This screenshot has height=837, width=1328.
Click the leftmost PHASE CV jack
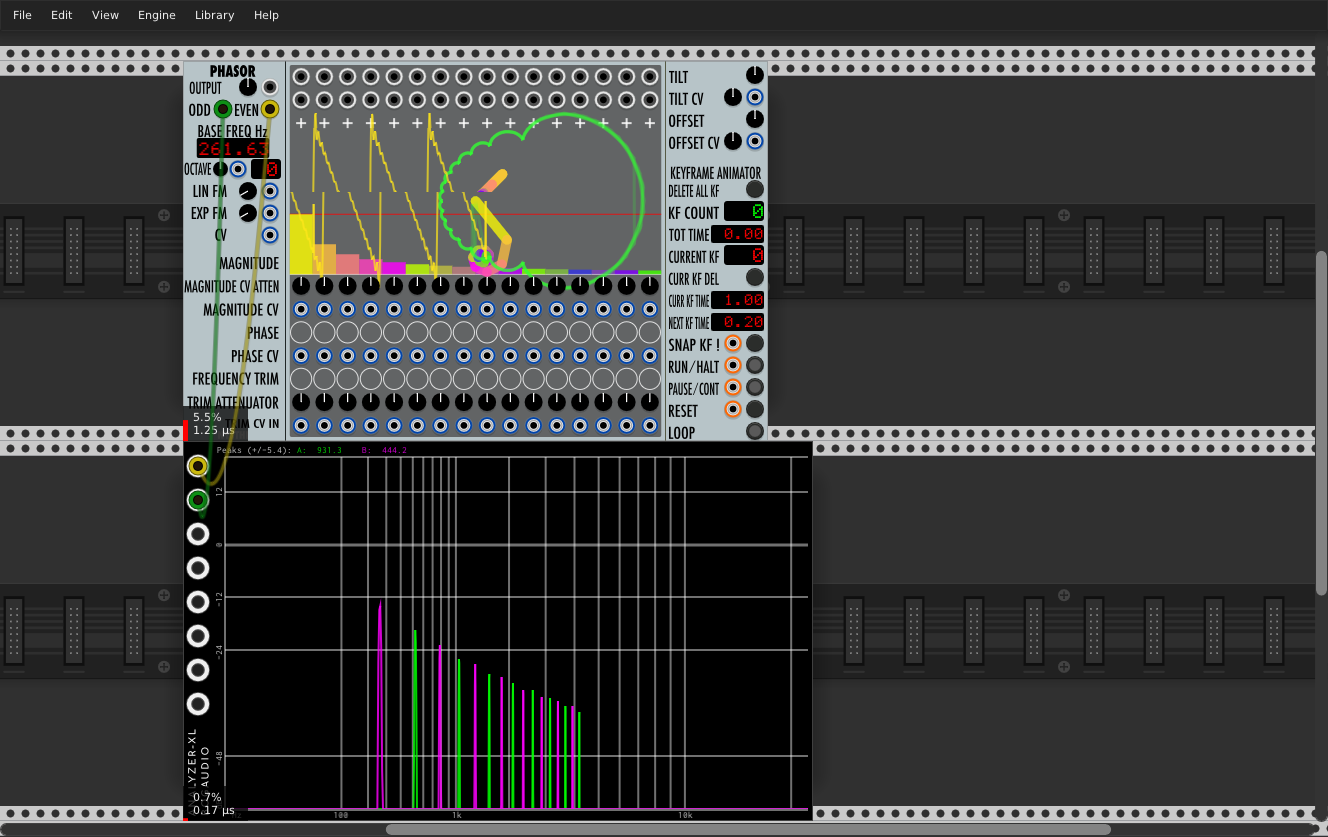[301, 355]
